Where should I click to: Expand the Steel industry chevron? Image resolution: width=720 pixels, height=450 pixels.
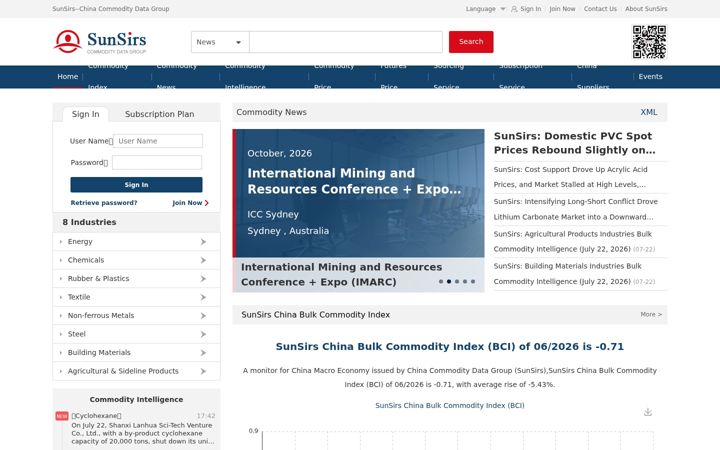click(x=203, y=334)
